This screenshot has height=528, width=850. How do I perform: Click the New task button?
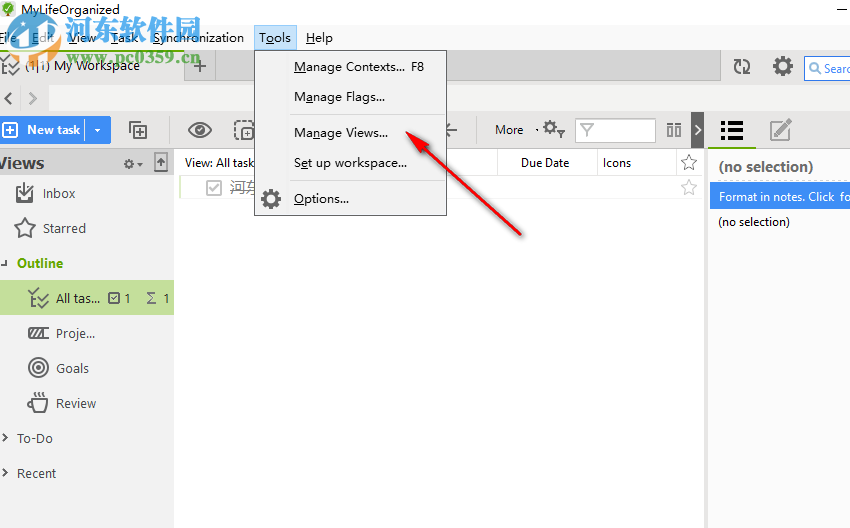[x=43, y=130]
